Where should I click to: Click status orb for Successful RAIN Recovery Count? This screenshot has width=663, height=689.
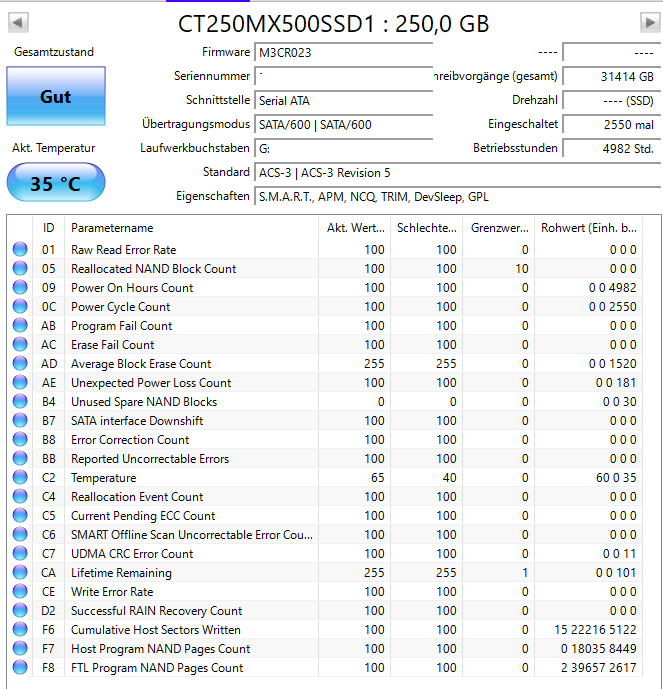20,610
